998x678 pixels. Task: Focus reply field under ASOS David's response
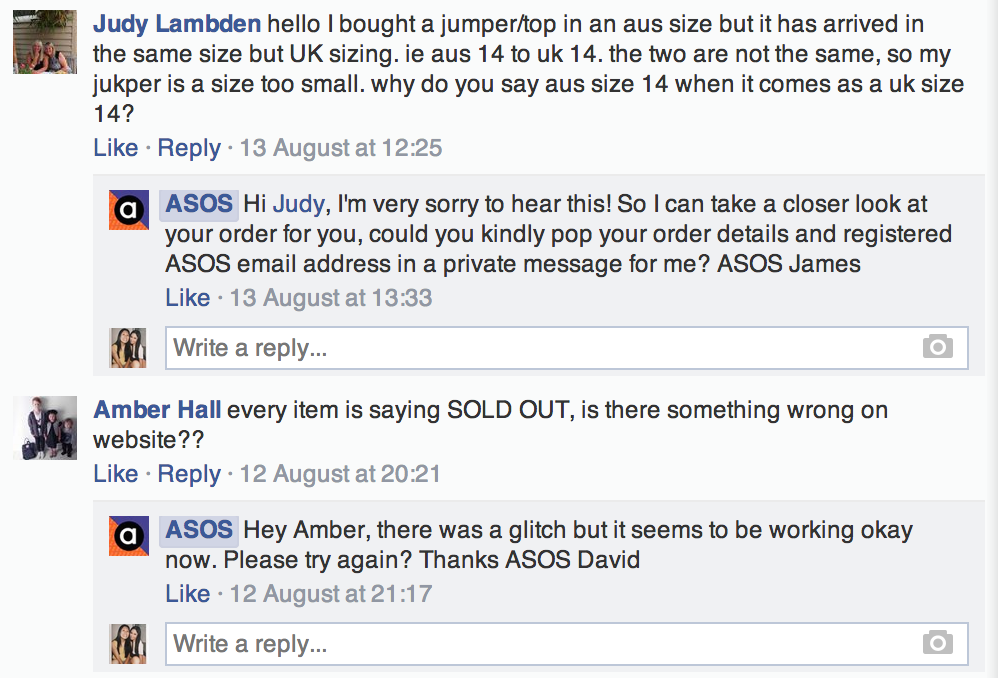[540, 644]
